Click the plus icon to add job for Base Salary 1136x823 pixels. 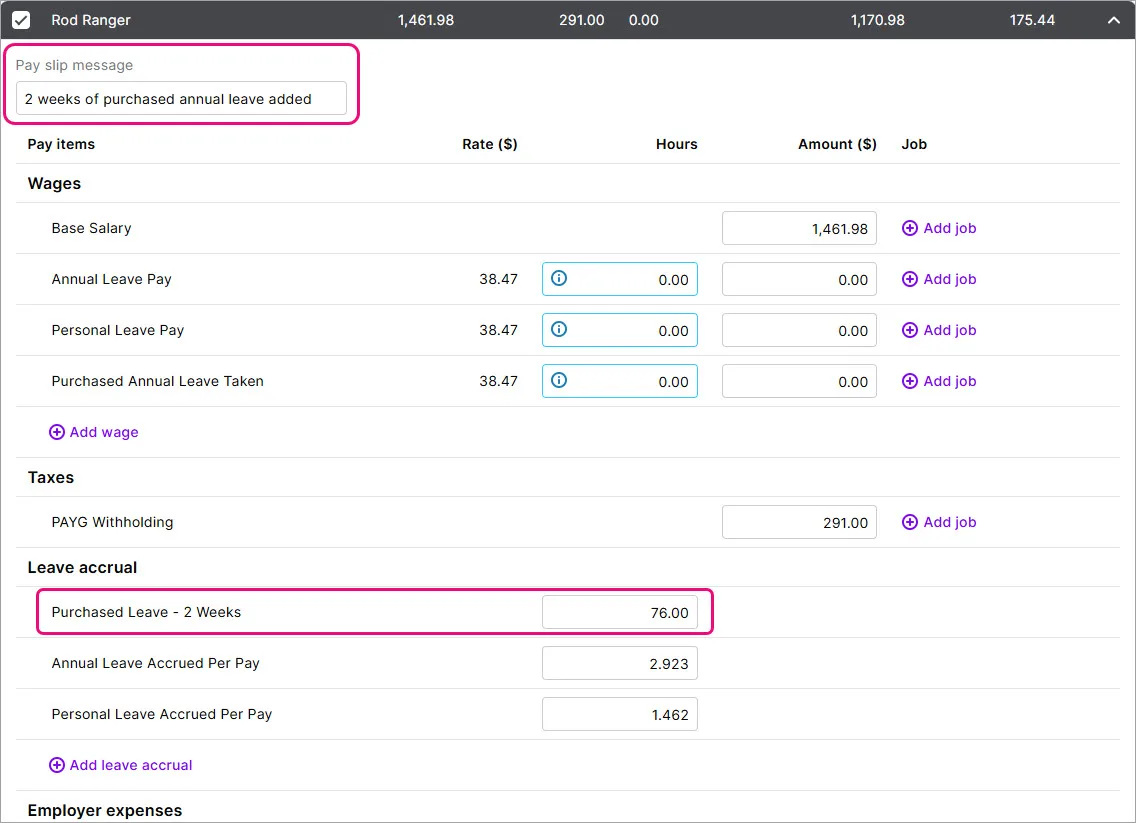910,228
